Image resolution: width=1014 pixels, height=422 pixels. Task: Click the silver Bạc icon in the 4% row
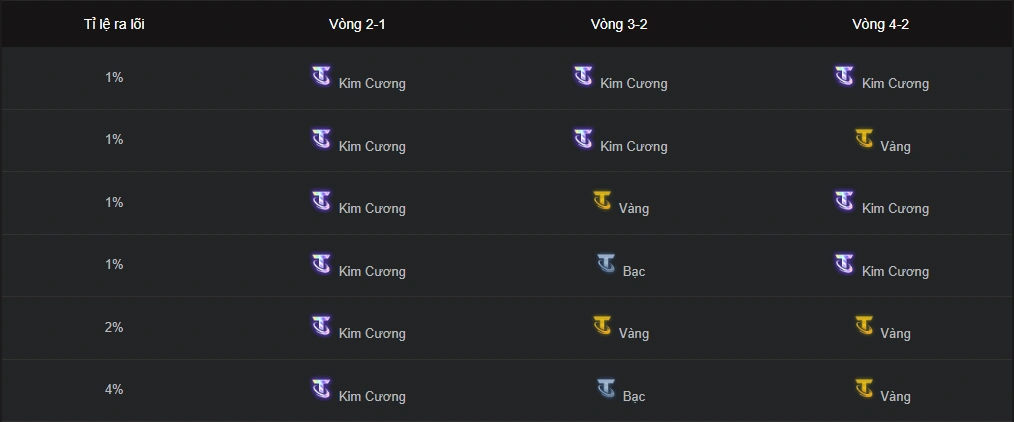point(606,388)
